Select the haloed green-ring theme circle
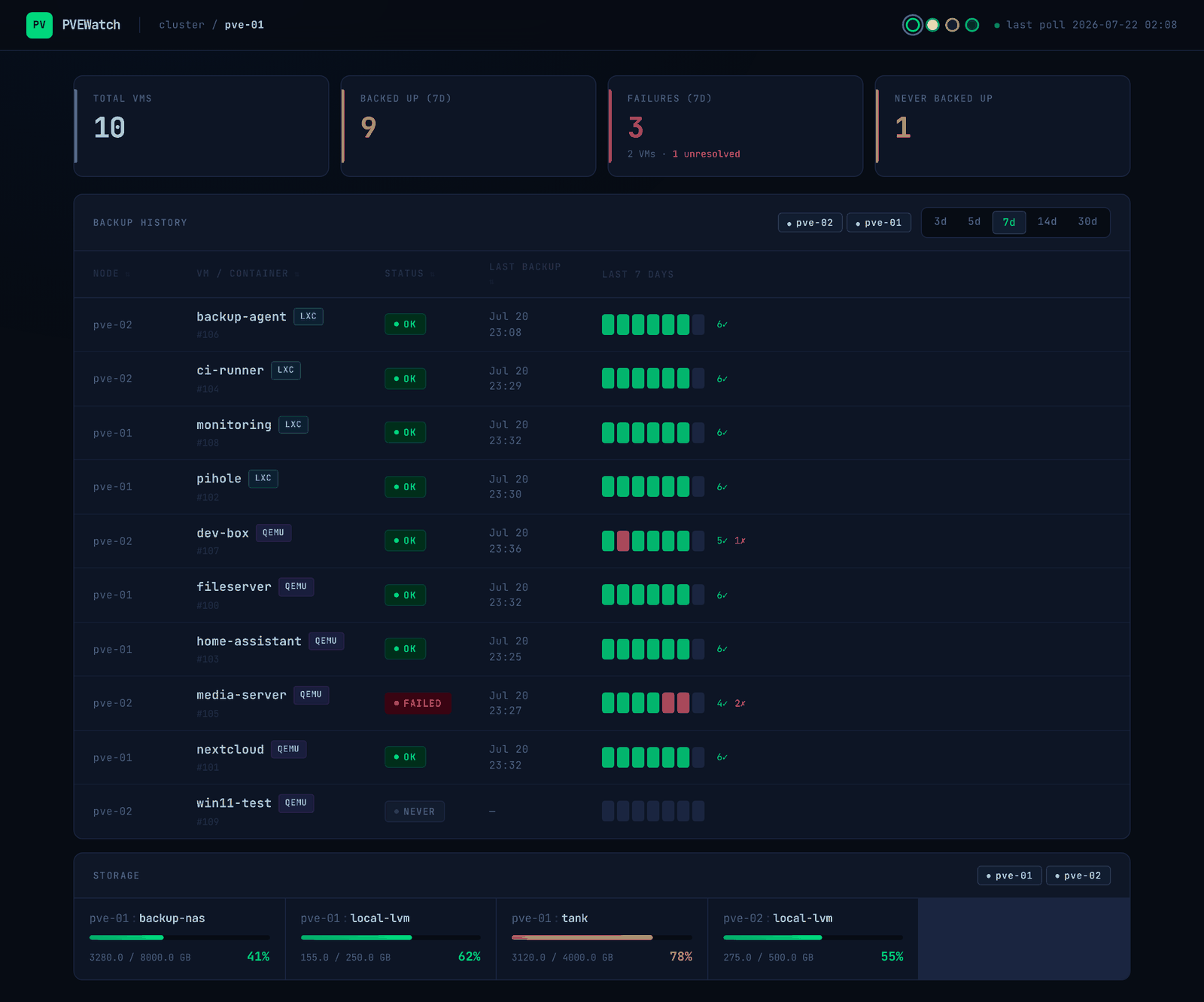The image size is (1204, 1002). point(913,25)
